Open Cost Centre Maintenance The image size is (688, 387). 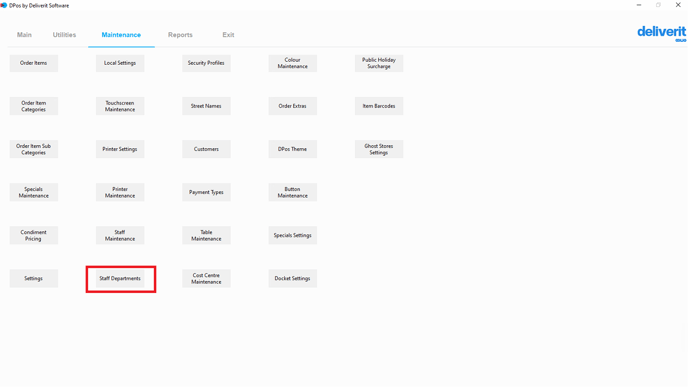pos(206,279)
